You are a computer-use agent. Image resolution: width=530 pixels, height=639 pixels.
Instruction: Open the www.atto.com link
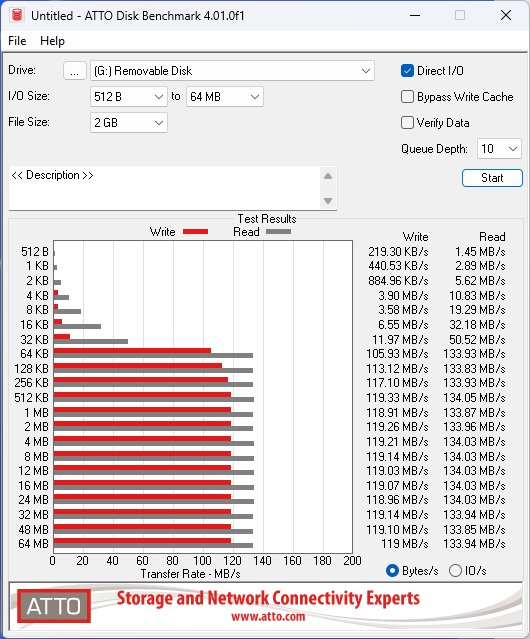(x=268, y=616)
